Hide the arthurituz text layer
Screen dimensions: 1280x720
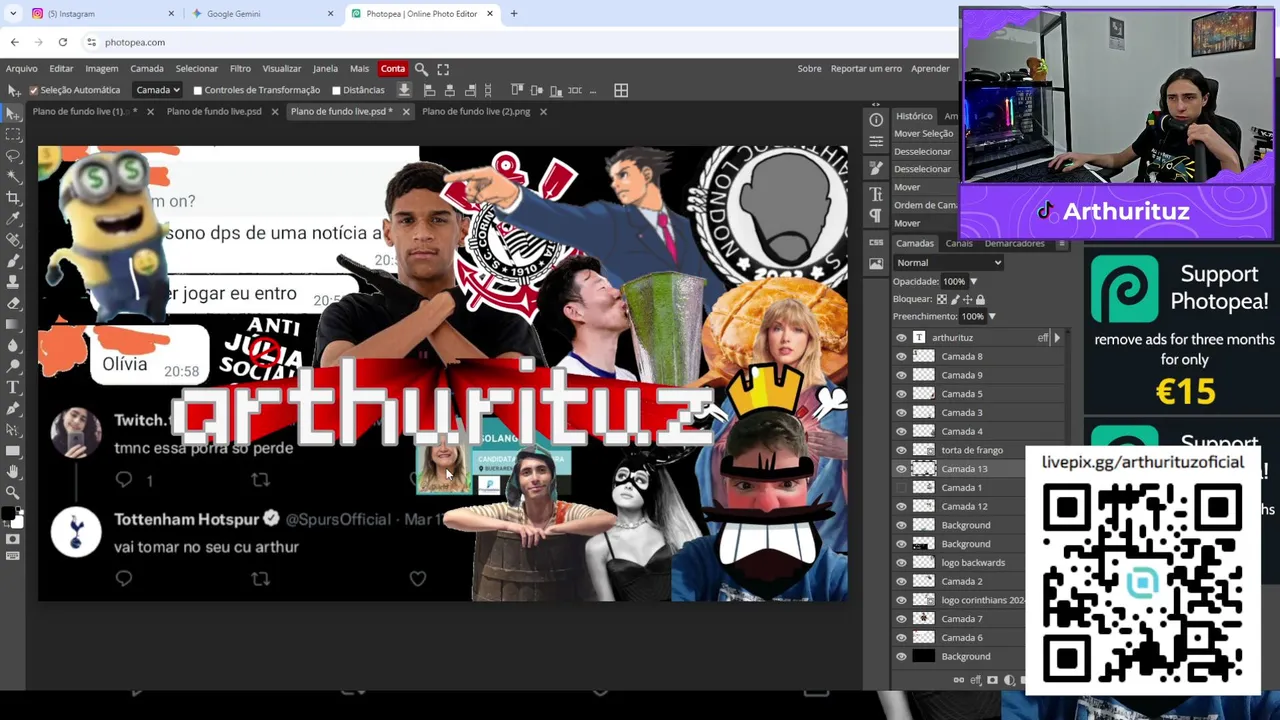tap(901, 338)
